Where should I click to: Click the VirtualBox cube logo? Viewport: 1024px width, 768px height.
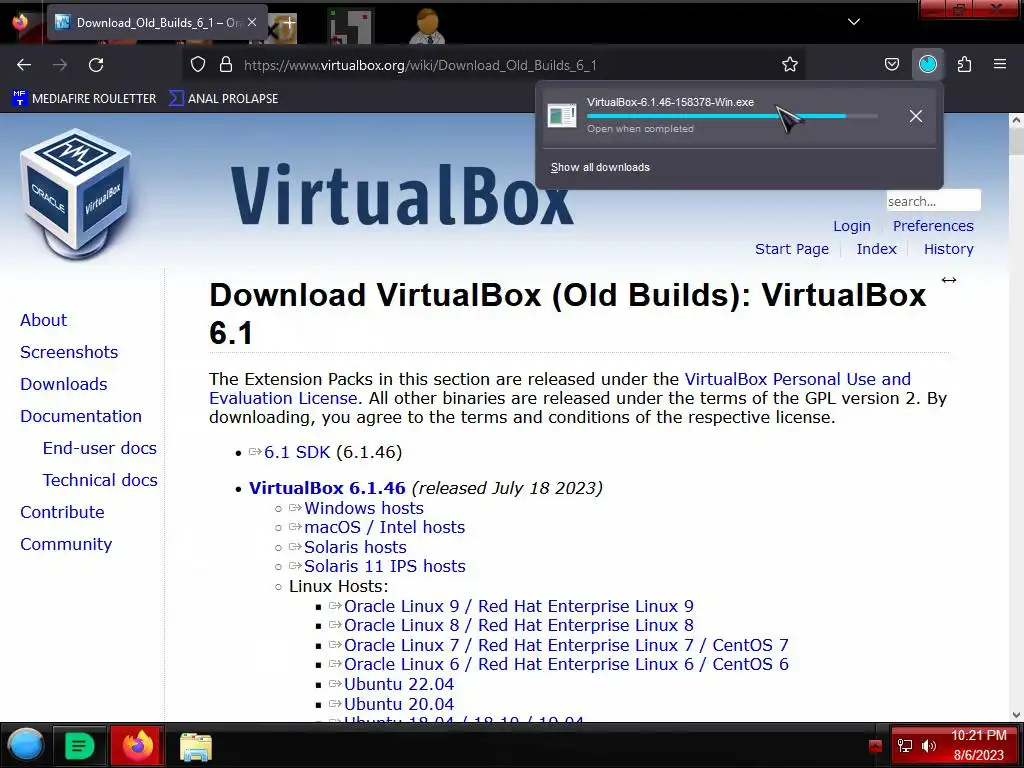click(x=76, y=193)
